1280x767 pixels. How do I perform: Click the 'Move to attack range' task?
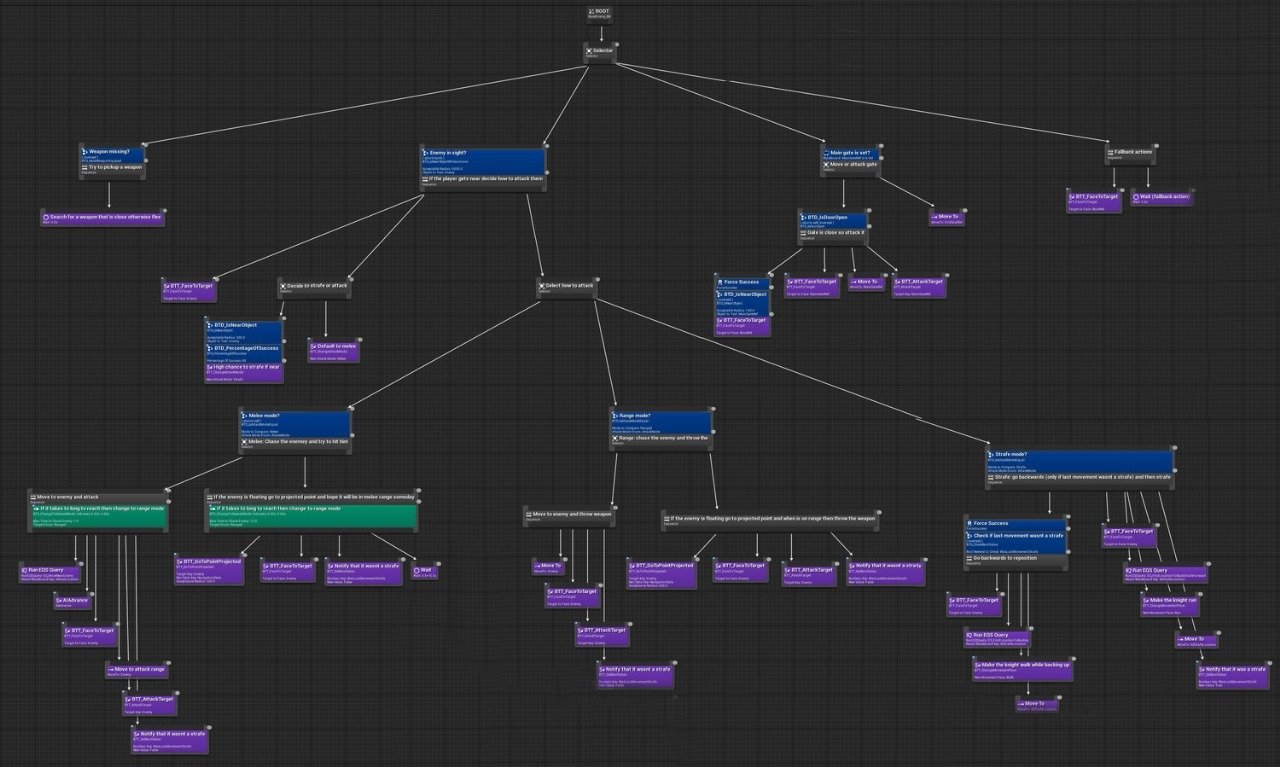click(136, 670)
